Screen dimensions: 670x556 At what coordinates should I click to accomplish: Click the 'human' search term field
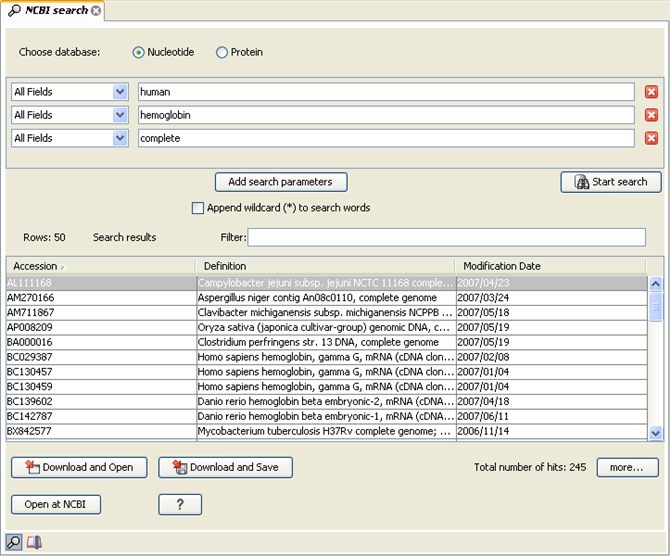[386, 92]
